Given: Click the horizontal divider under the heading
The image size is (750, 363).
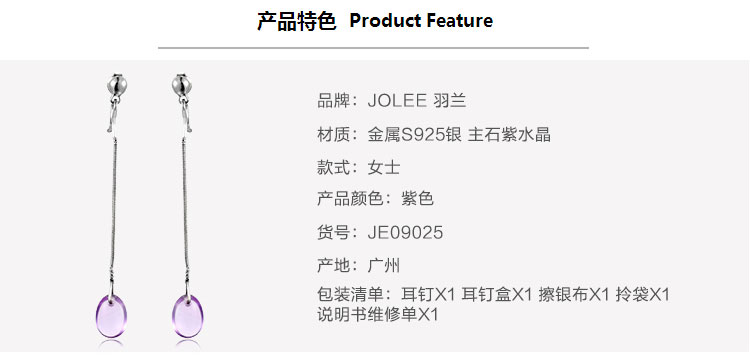Looking at the screenshot, I should (x=373, y=48).
